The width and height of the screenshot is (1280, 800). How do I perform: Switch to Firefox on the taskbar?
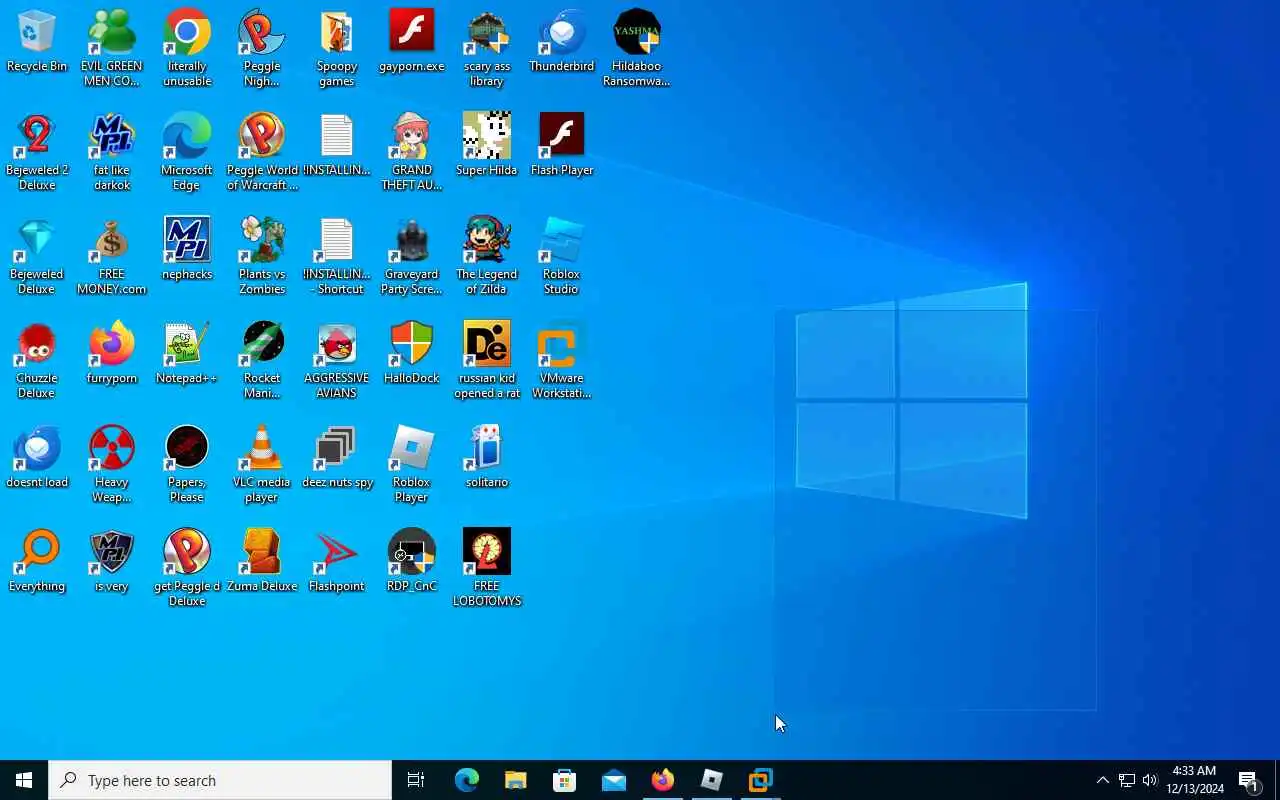pos(662,780)
